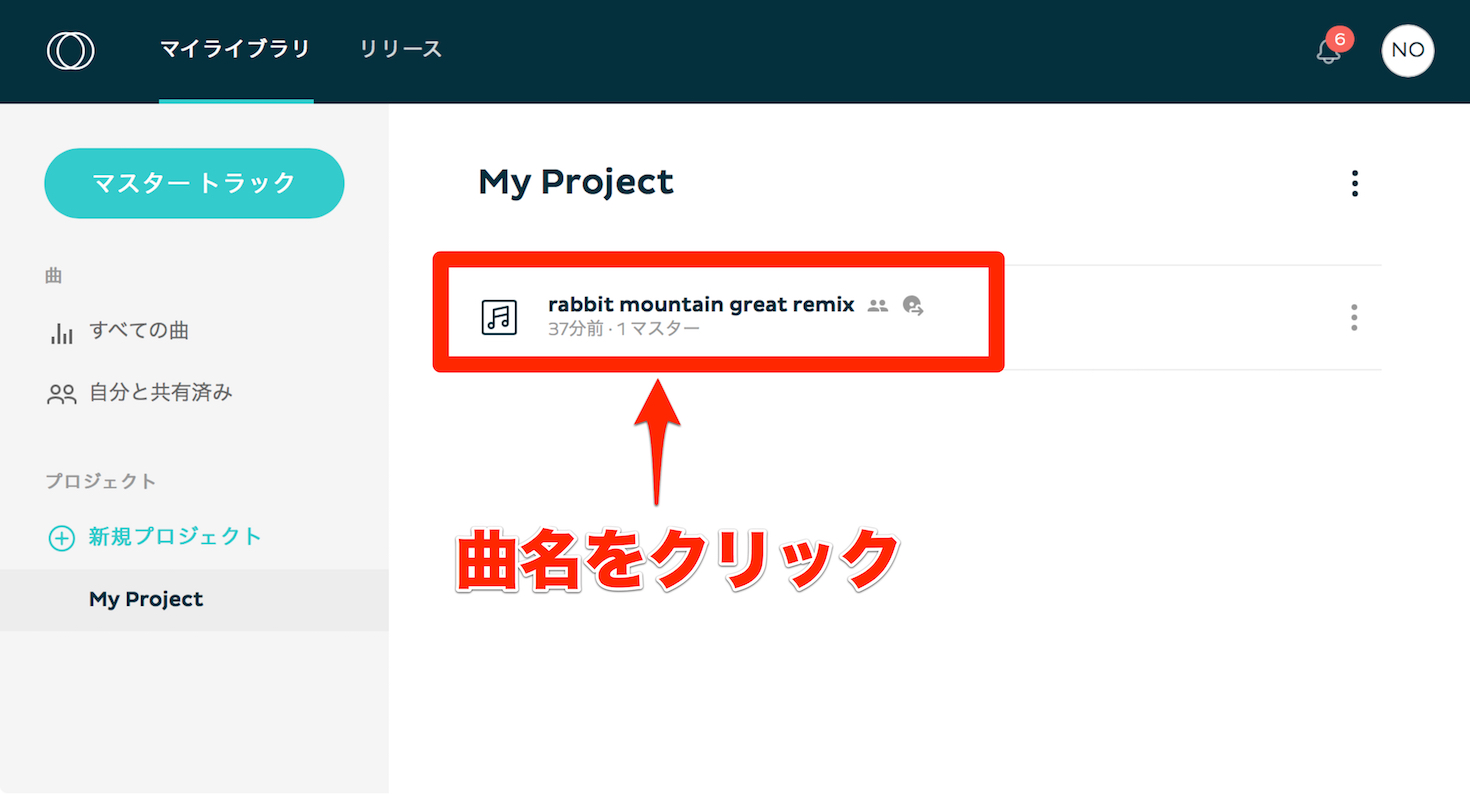Switch to the マイライブラリ tab

(235, 49)
